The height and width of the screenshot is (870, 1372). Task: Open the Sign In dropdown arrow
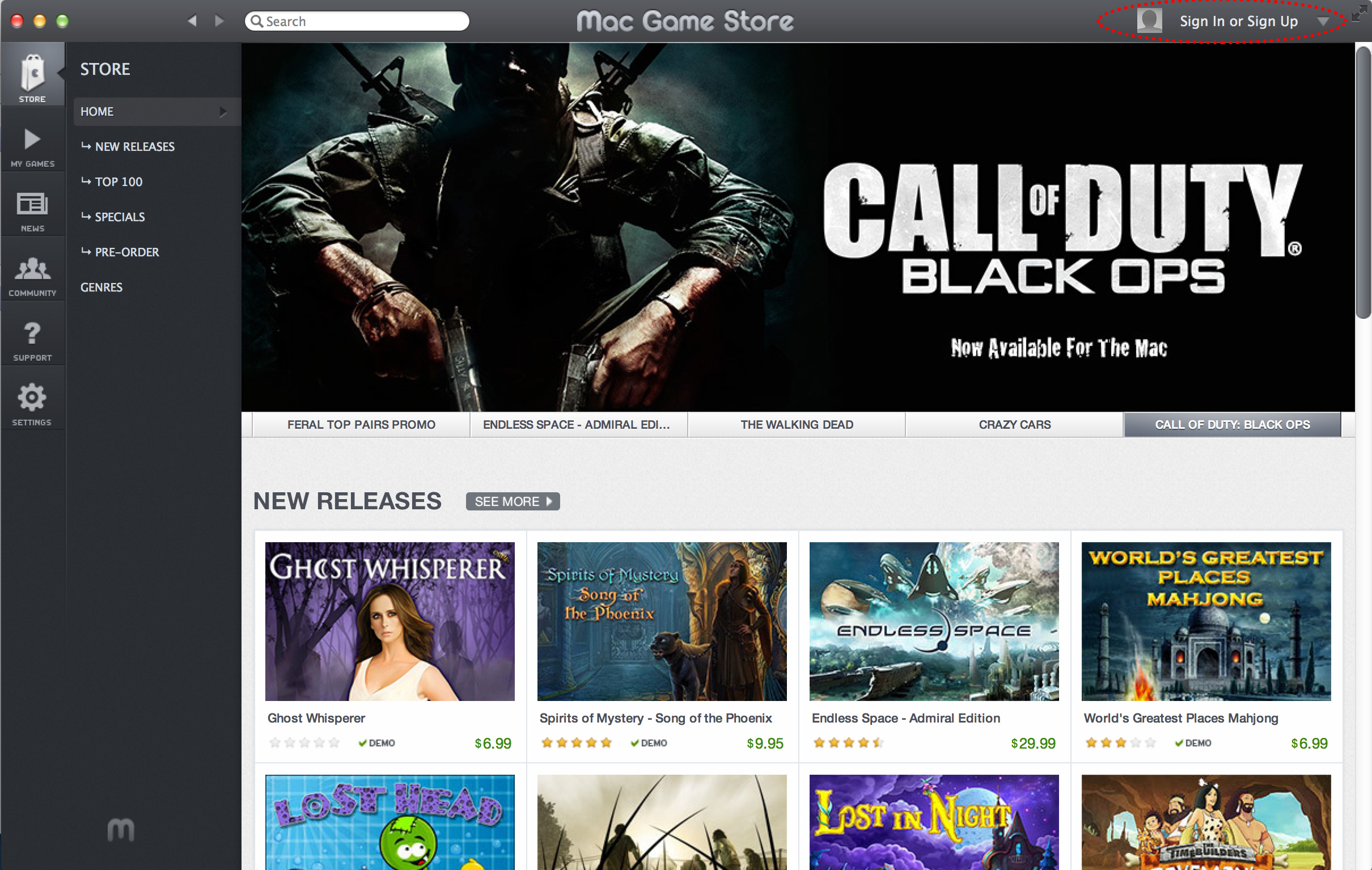(1323, 22)
